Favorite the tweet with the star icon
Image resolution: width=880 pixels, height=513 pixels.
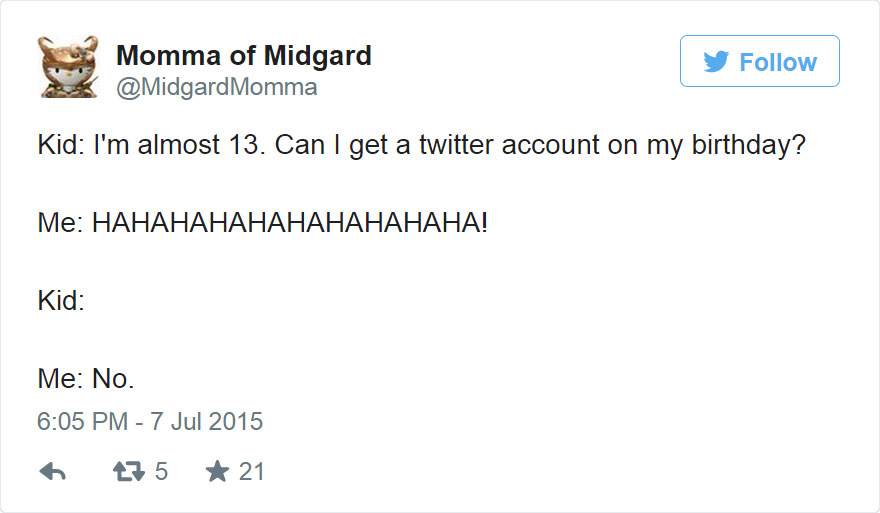(x=217, y=472)
